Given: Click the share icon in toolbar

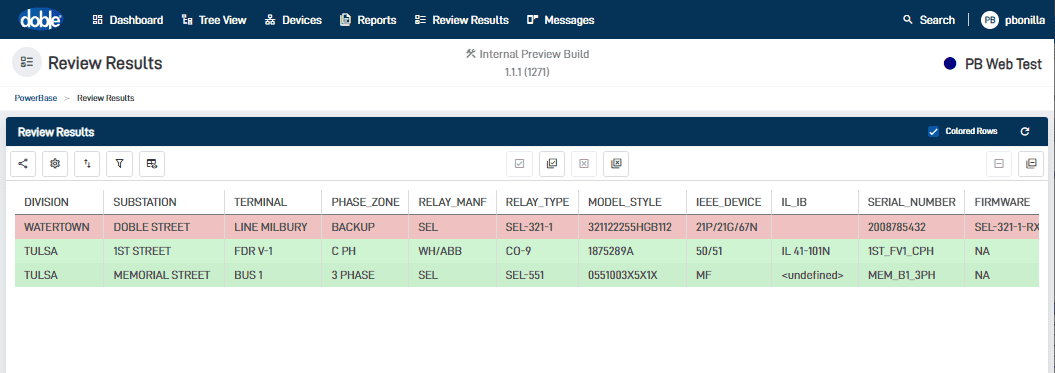Looking at the screenshot, I should [x=24, y=164].
